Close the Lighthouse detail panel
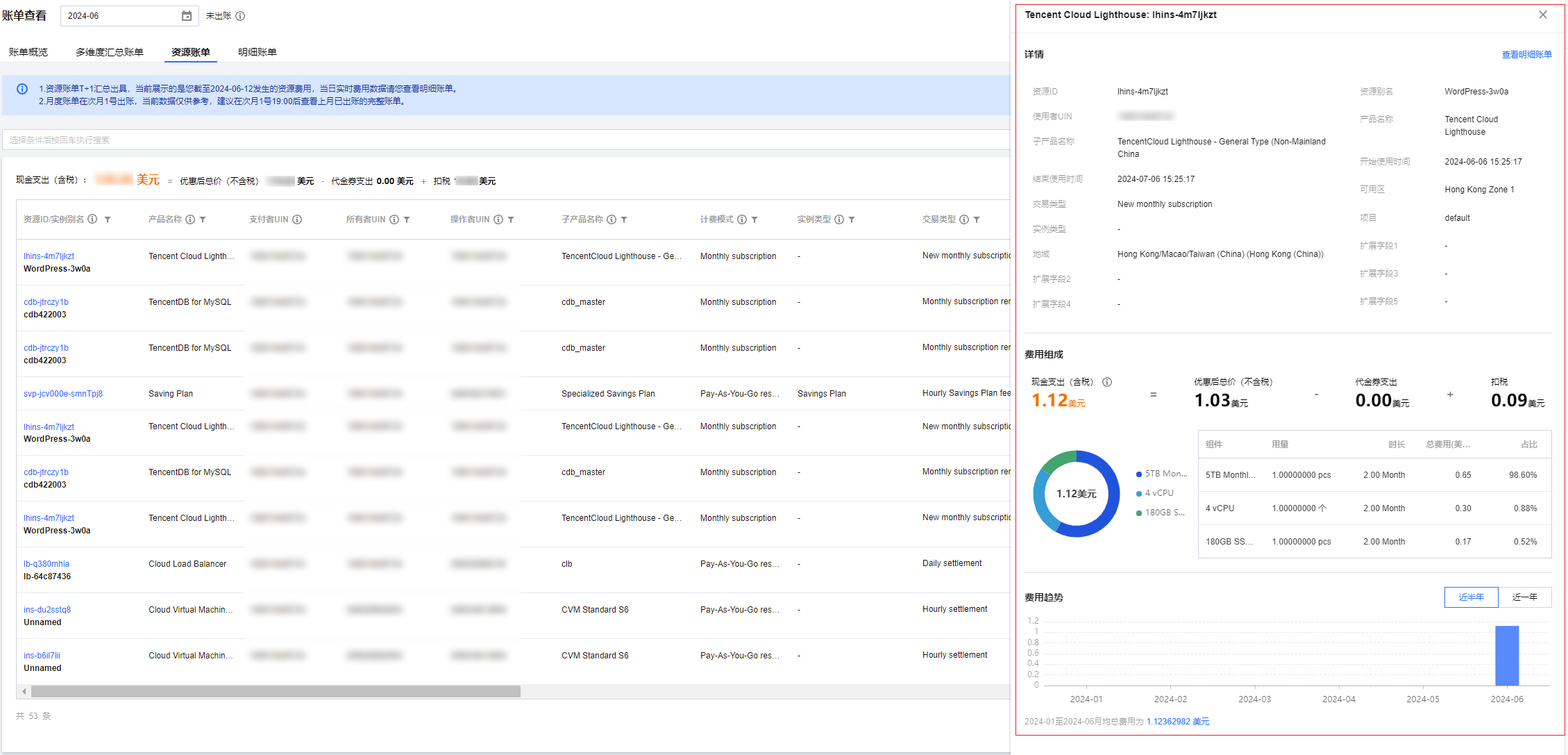Image resolution: width=1568 pixels, height=755 pixels. pyautogui.click(x=1542, y=15)
